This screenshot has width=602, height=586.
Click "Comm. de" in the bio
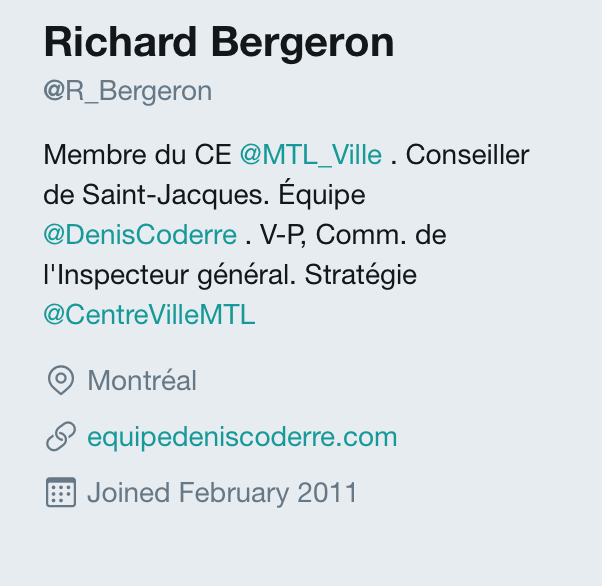coord(380,235)
